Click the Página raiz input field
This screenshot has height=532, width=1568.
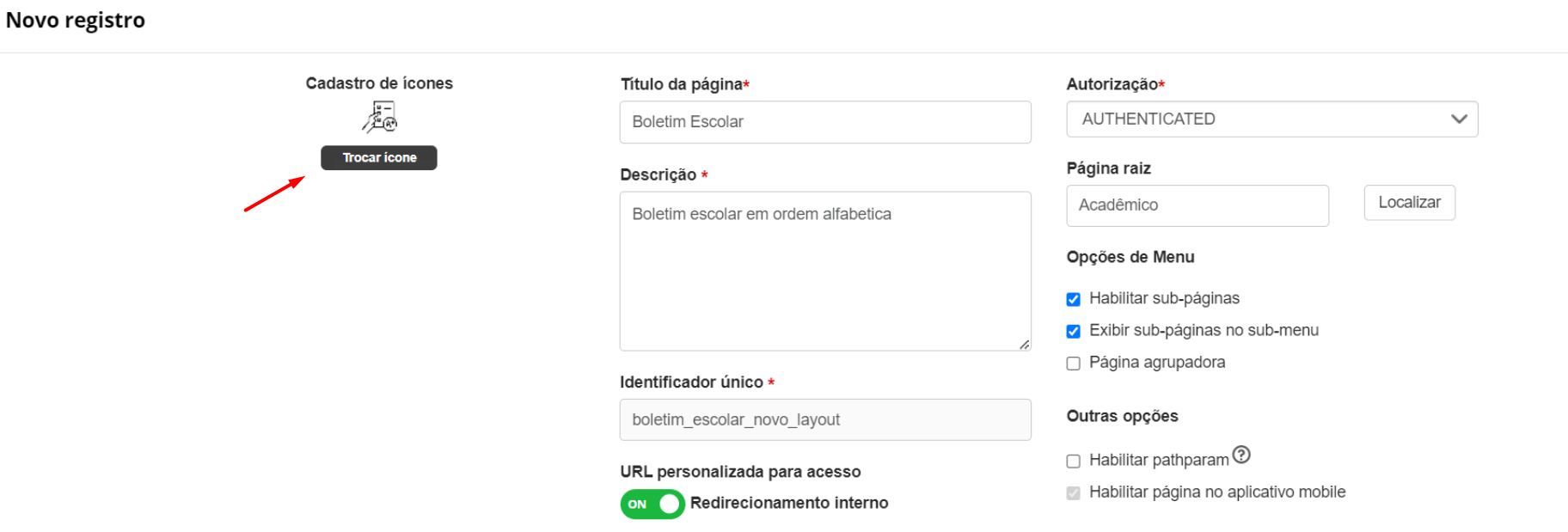1197,205
